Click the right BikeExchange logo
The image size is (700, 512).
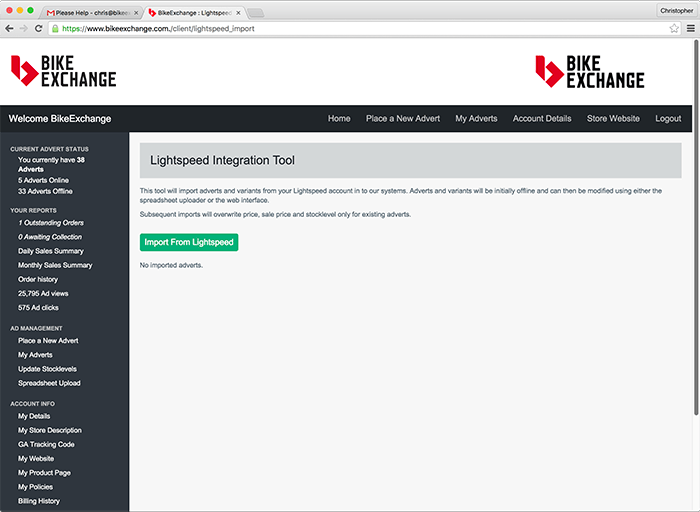pyautogui.click(x=590, y=71)
